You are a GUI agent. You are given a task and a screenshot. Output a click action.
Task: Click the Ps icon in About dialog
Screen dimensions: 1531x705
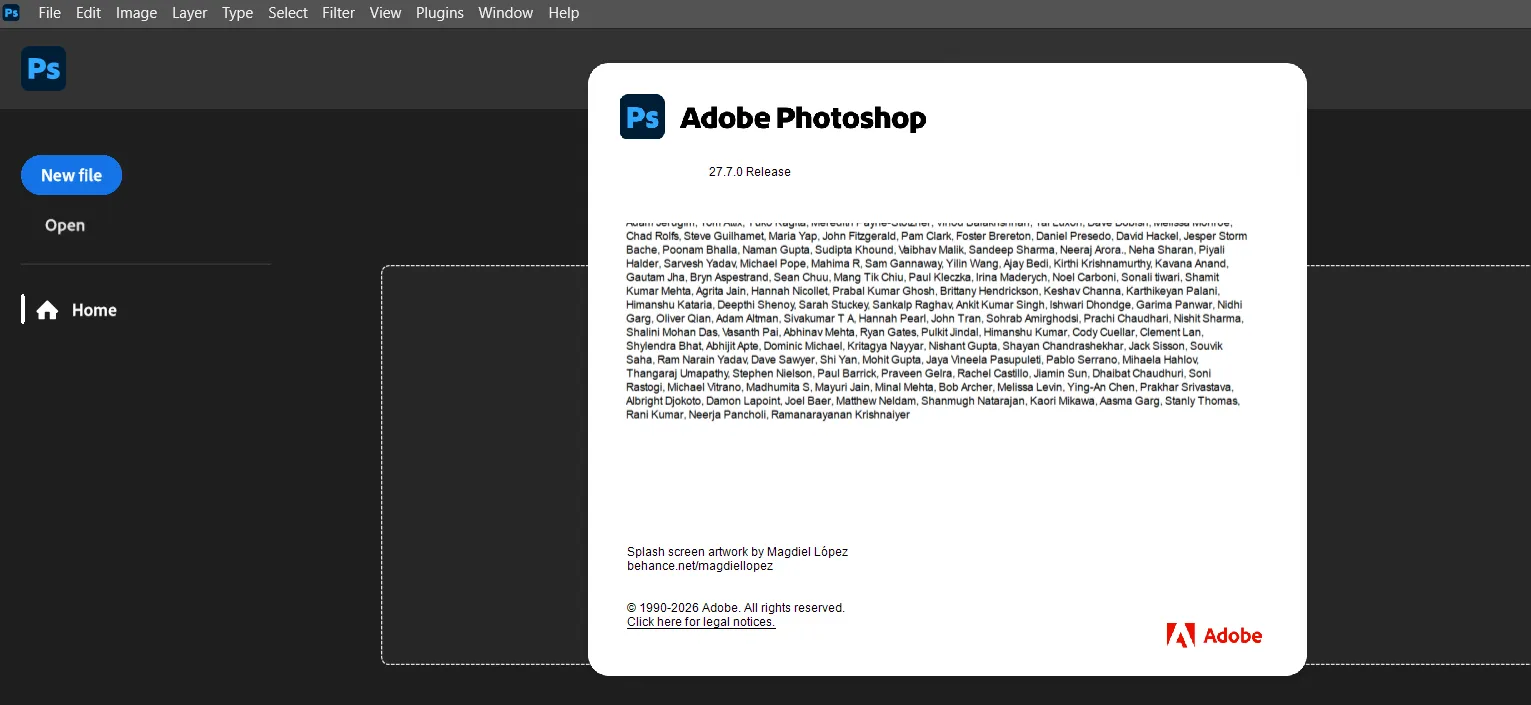click(x=642, y=117)
